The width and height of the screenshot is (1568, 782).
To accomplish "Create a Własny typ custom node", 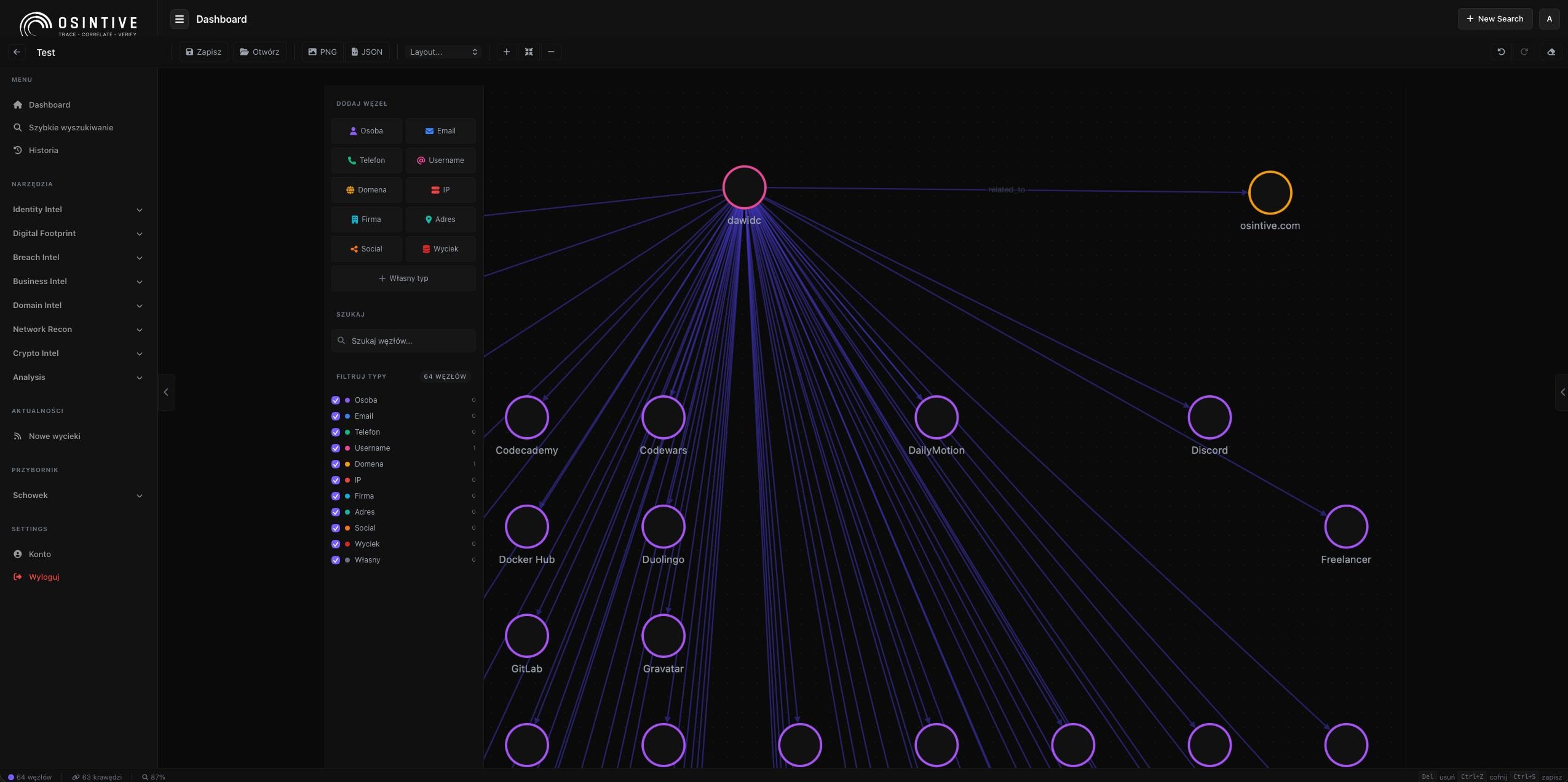I will pos(403,278).
